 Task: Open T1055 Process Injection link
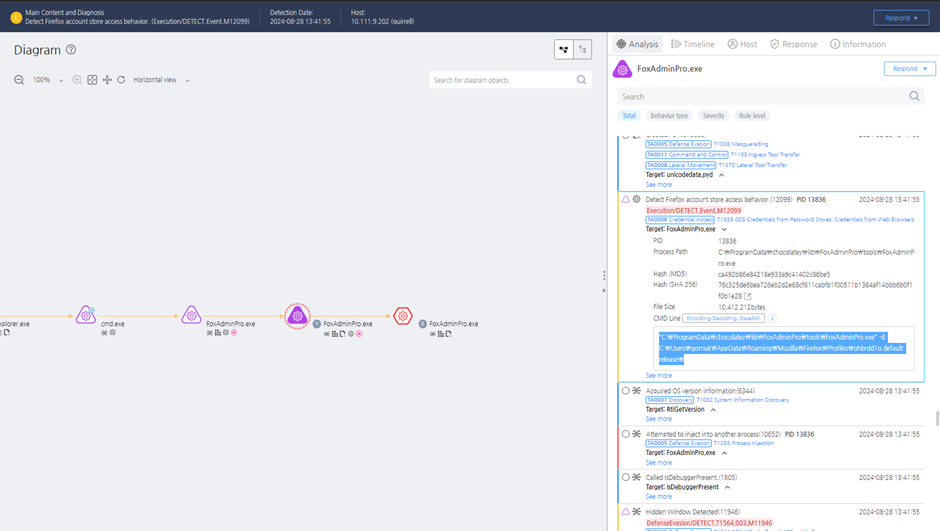coord(743,443)
